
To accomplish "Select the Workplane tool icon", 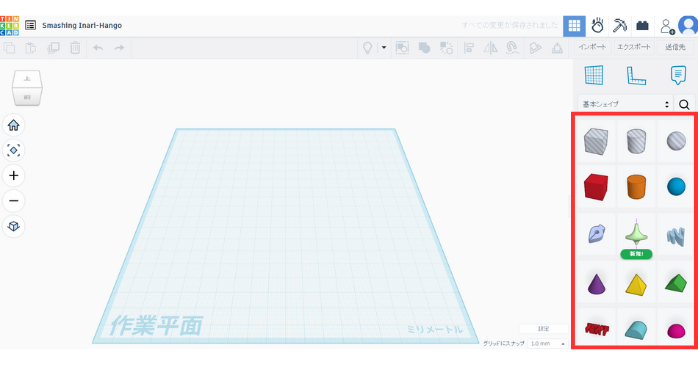I will [x=594, y=75].
